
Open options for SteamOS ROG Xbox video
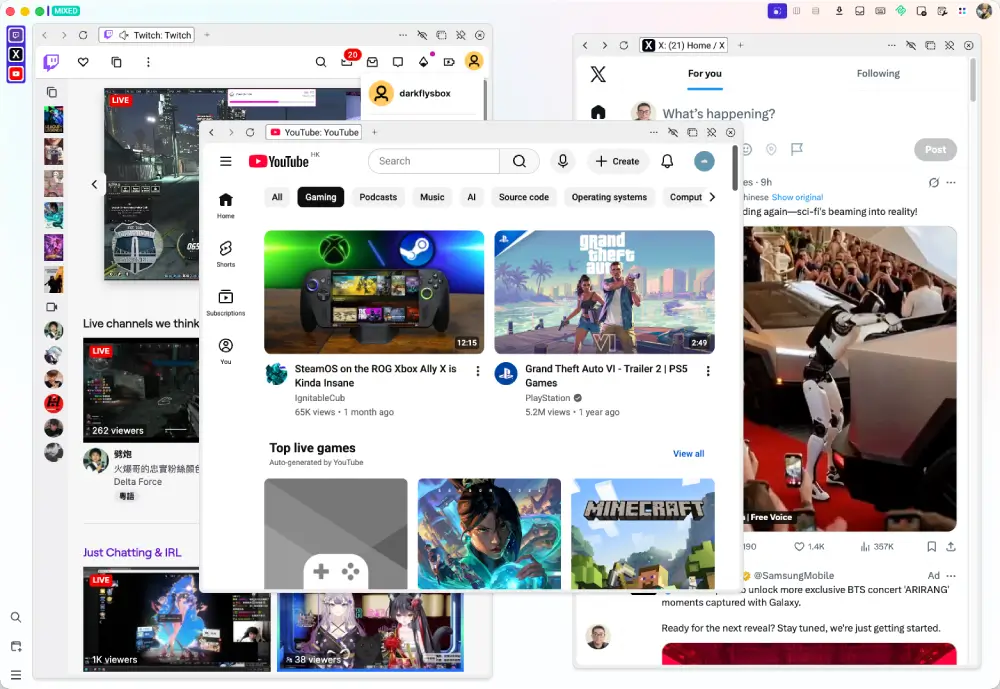tap(478, 371)
